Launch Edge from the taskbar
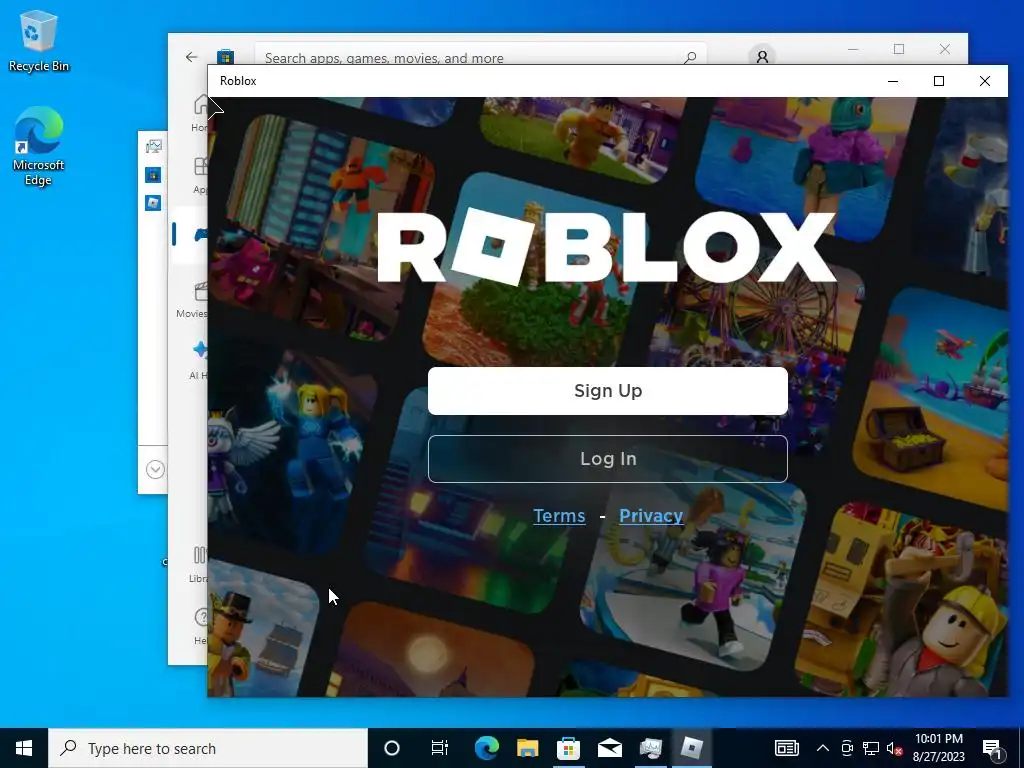The image size is (1024, 768). click(487, 748)
